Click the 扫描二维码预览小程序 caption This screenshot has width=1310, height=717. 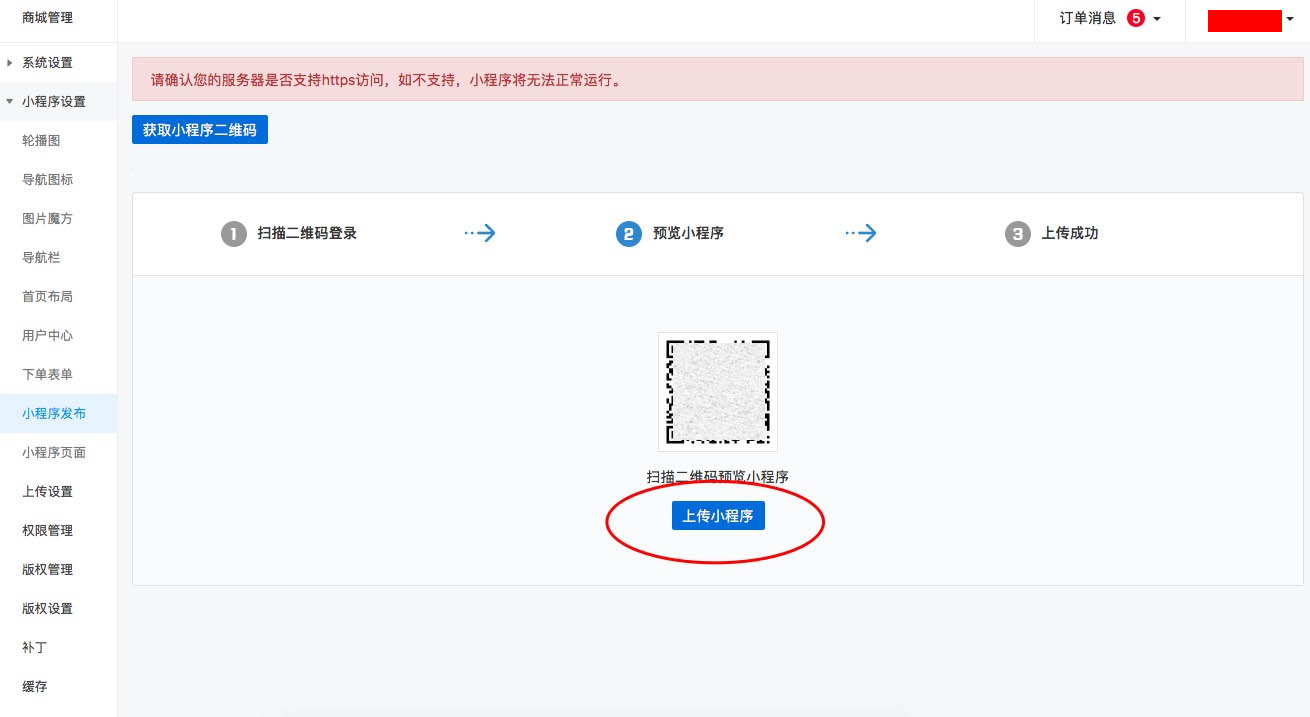[718, 477]
